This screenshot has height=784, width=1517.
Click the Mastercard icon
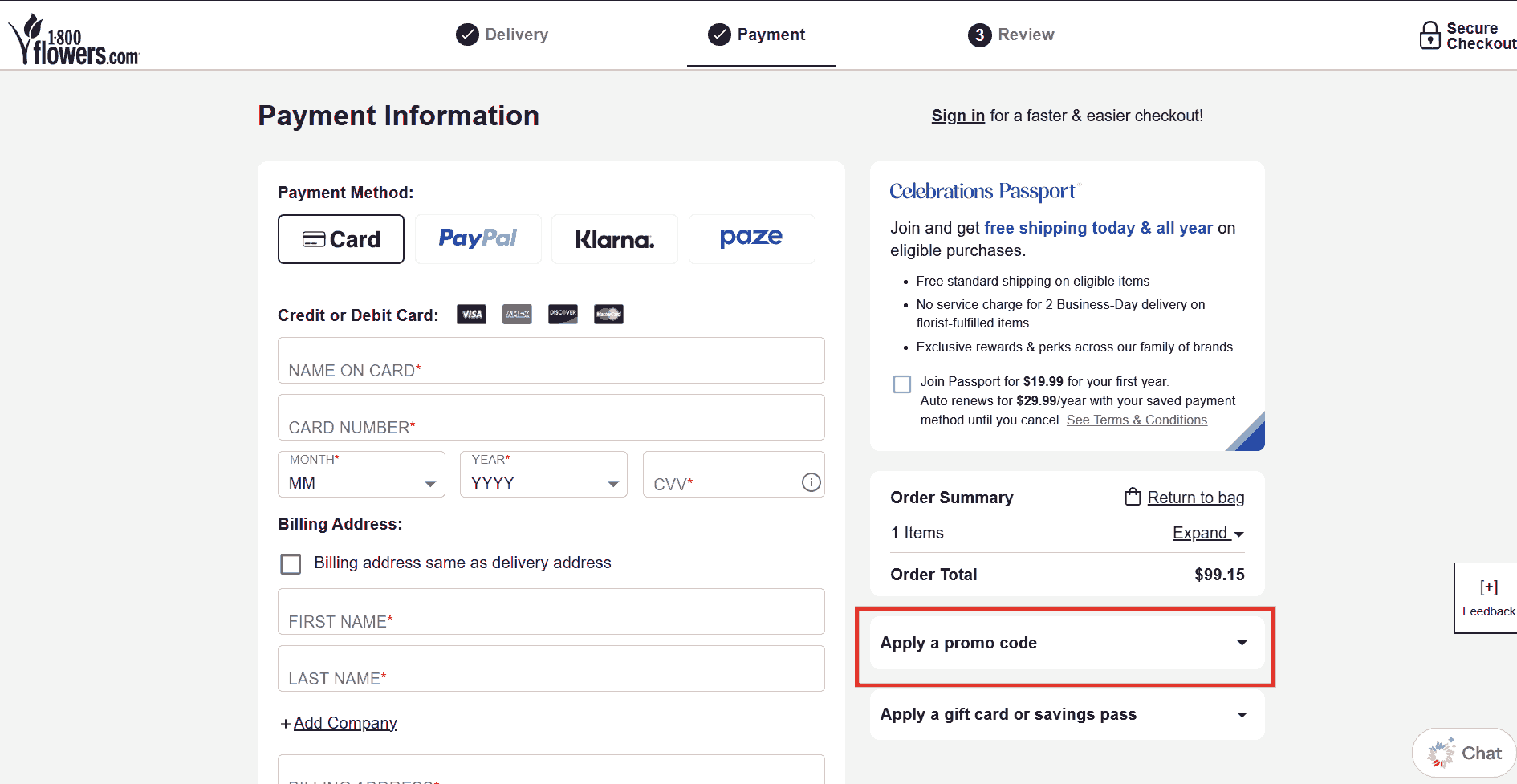(608, 315)
